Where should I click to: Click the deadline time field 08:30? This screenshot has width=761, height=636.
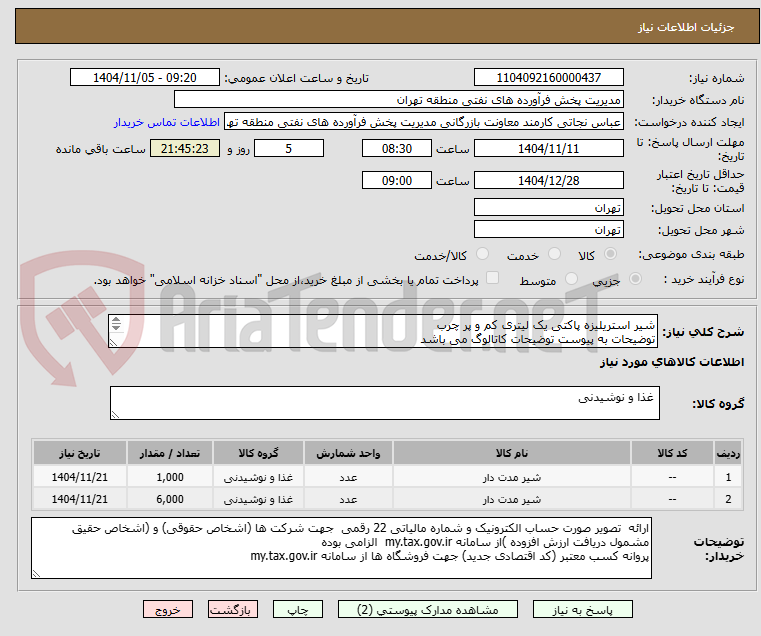click(397, 149)
